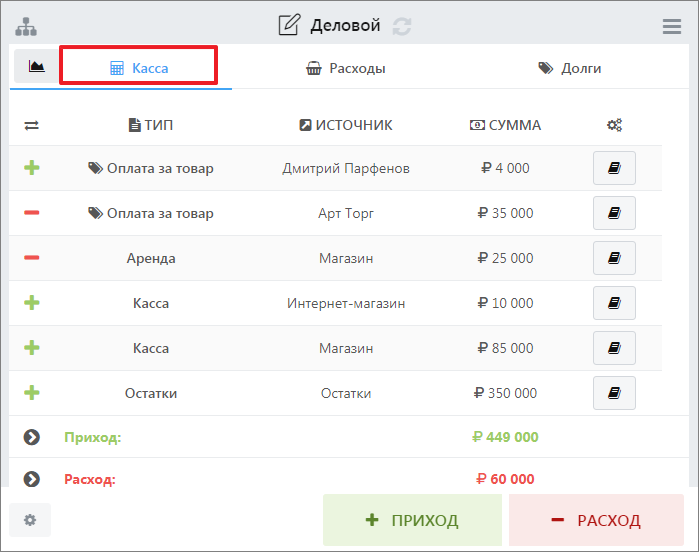The image size is (699, 552).
Task: Toggle the minus sign on Аренда row
Action: (31, 258)
